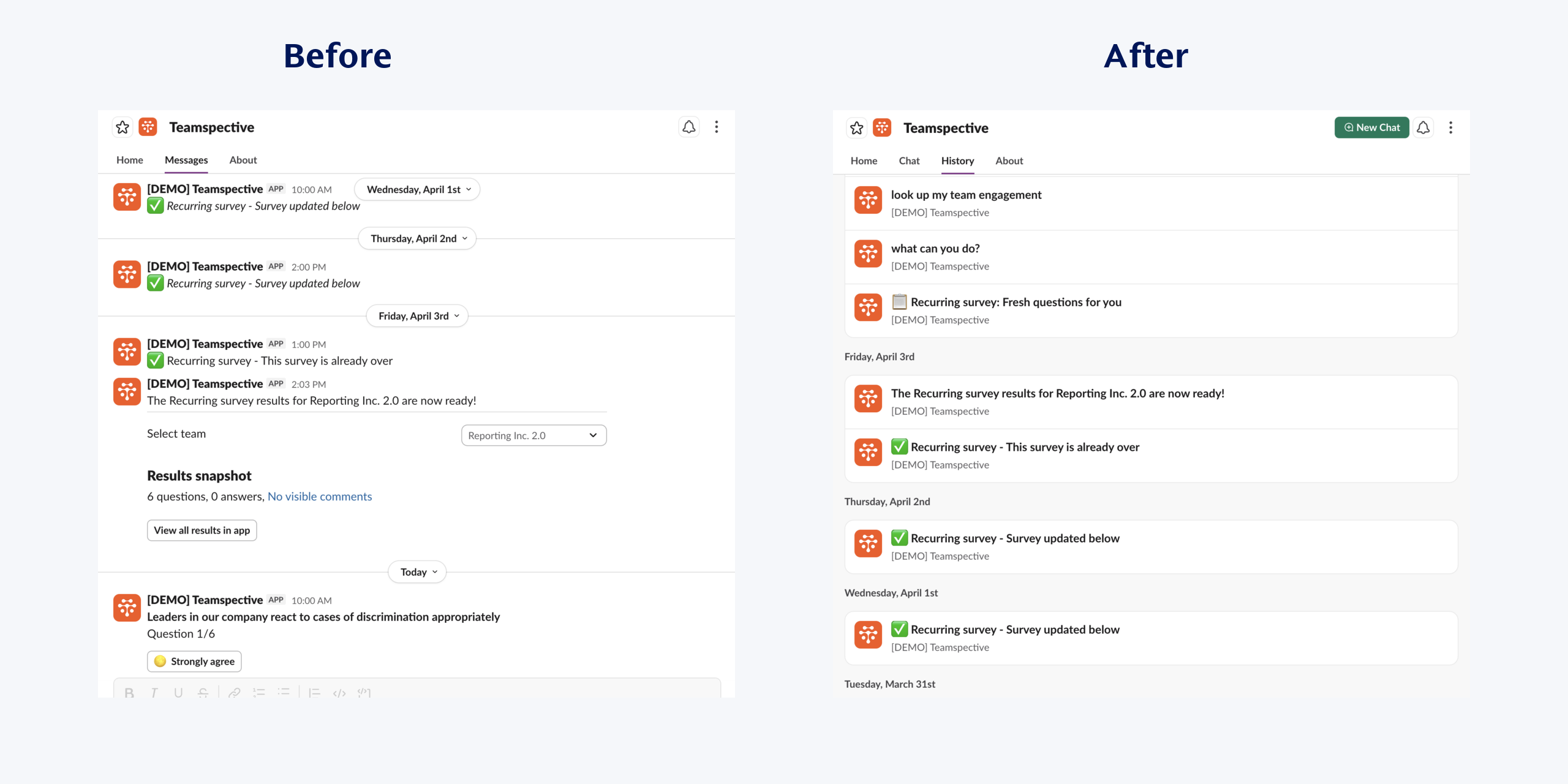The image size is (1568, 784).
Task: Insert a link using the link icon
Action: pyautogui.click(x=235, y=692)
